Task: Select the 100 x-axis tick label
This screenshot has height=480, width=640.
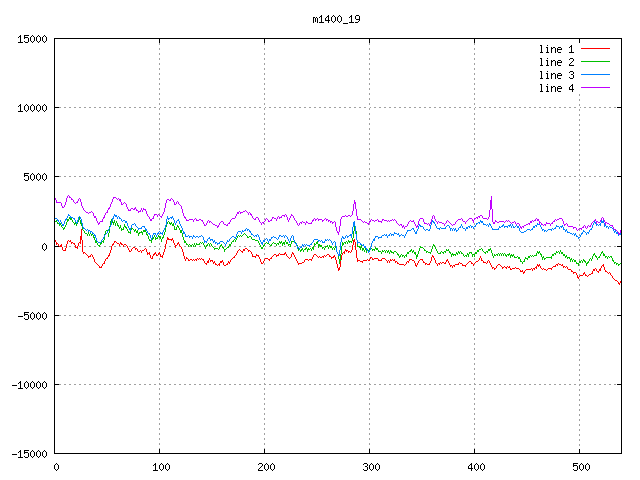Action: tap(160, 467)
